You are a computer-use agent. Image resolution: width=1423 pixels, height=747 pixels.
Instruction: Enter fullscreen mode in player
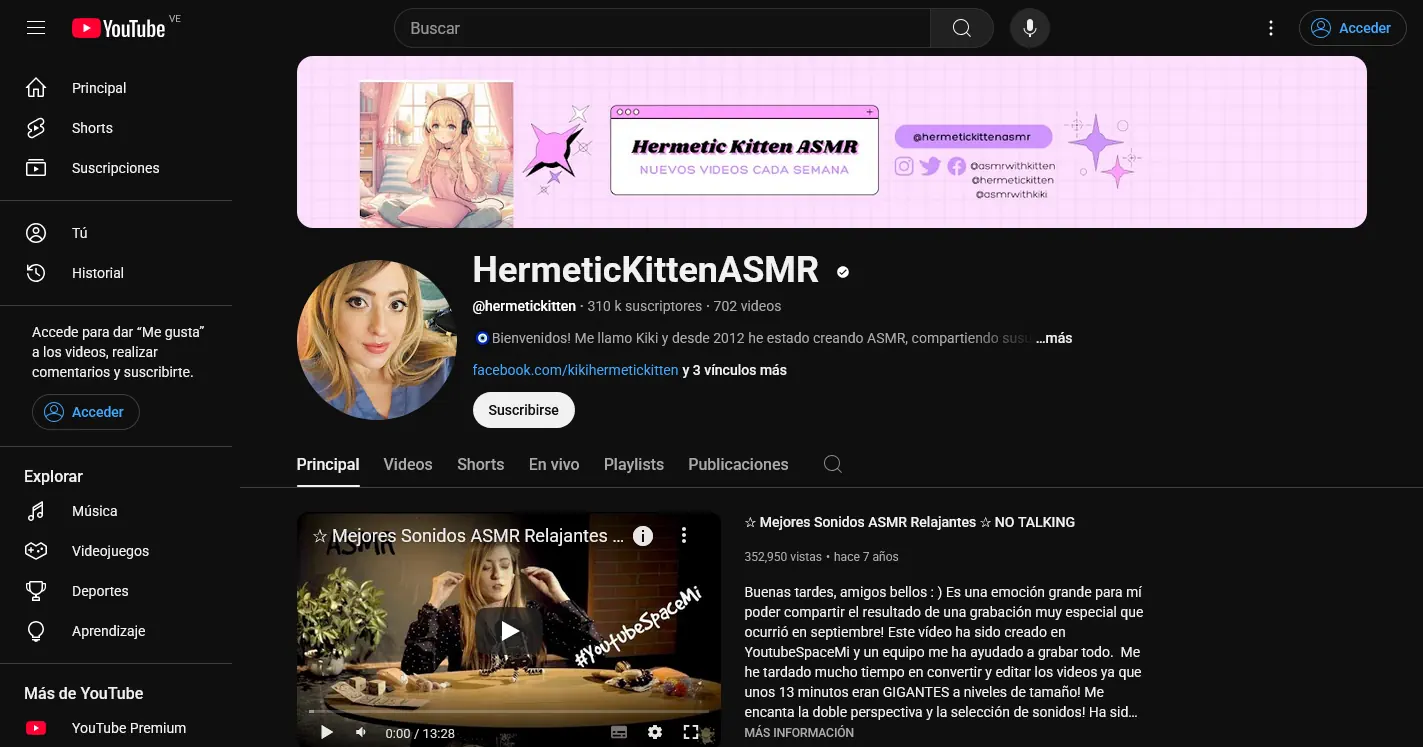pyautogui.click(x=690, y=732)
